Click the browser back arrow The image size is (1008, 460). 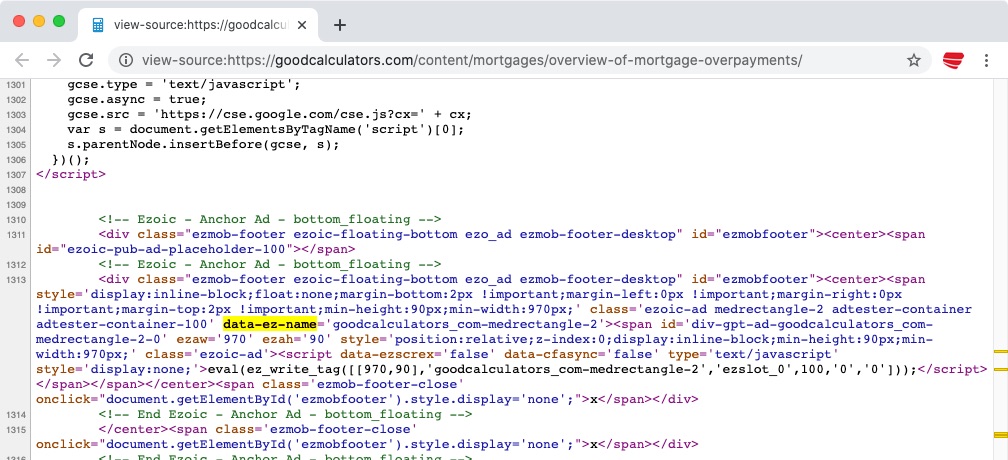click(22, 60)
